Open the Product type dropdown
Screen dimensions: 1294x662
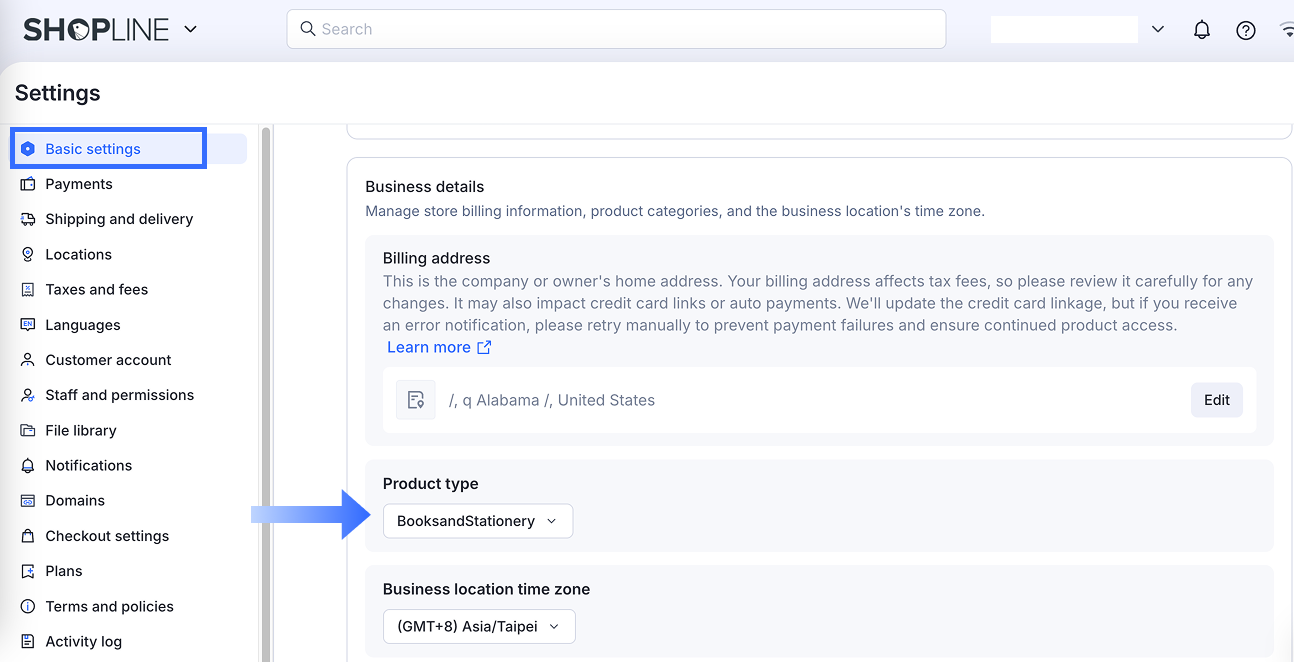(x=478, y=521)
